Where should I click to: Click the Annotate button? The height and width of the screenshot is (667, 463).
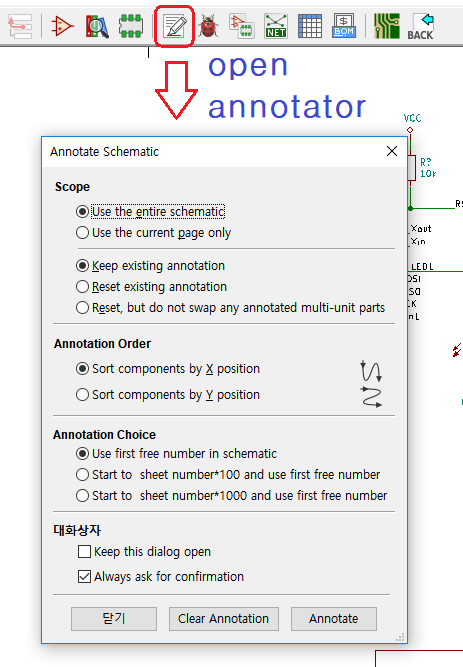coord(334,619)
